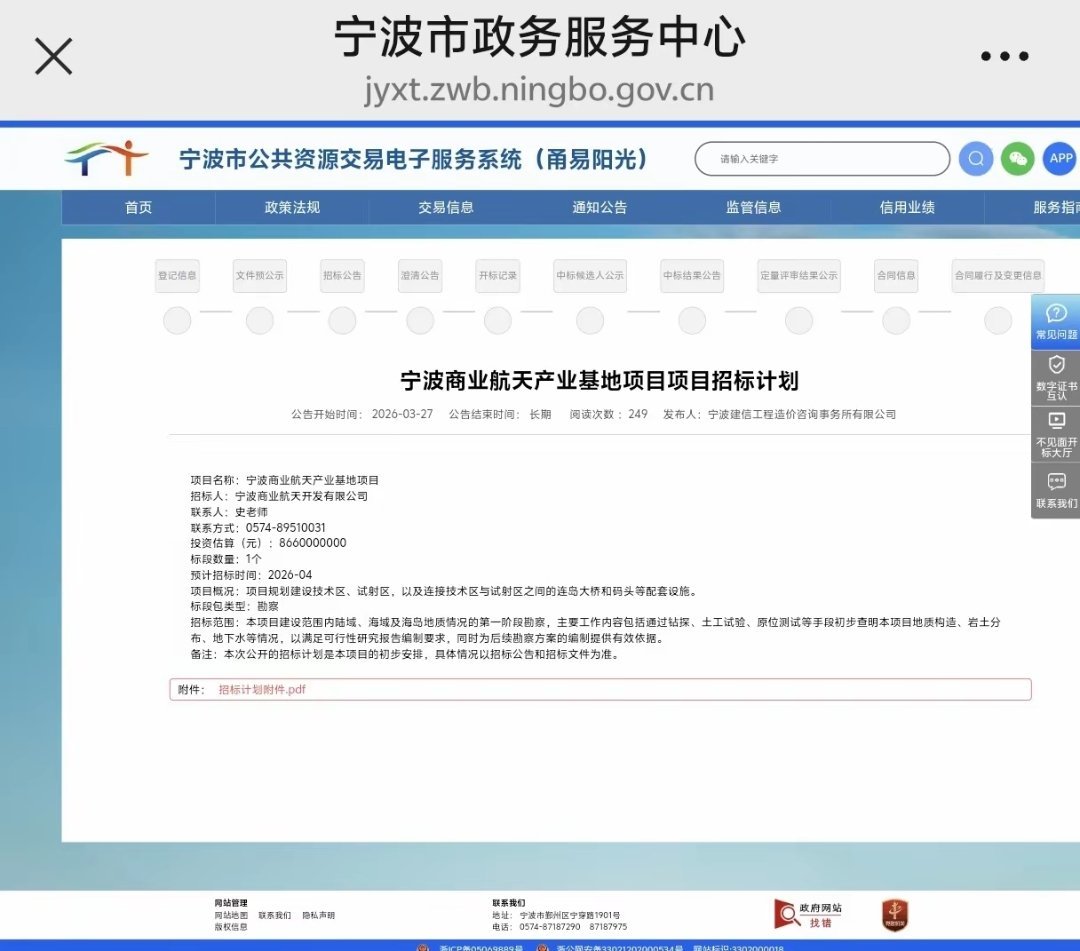
Task: Click the 隐私声明 footer link
Action: click(318, 915)
